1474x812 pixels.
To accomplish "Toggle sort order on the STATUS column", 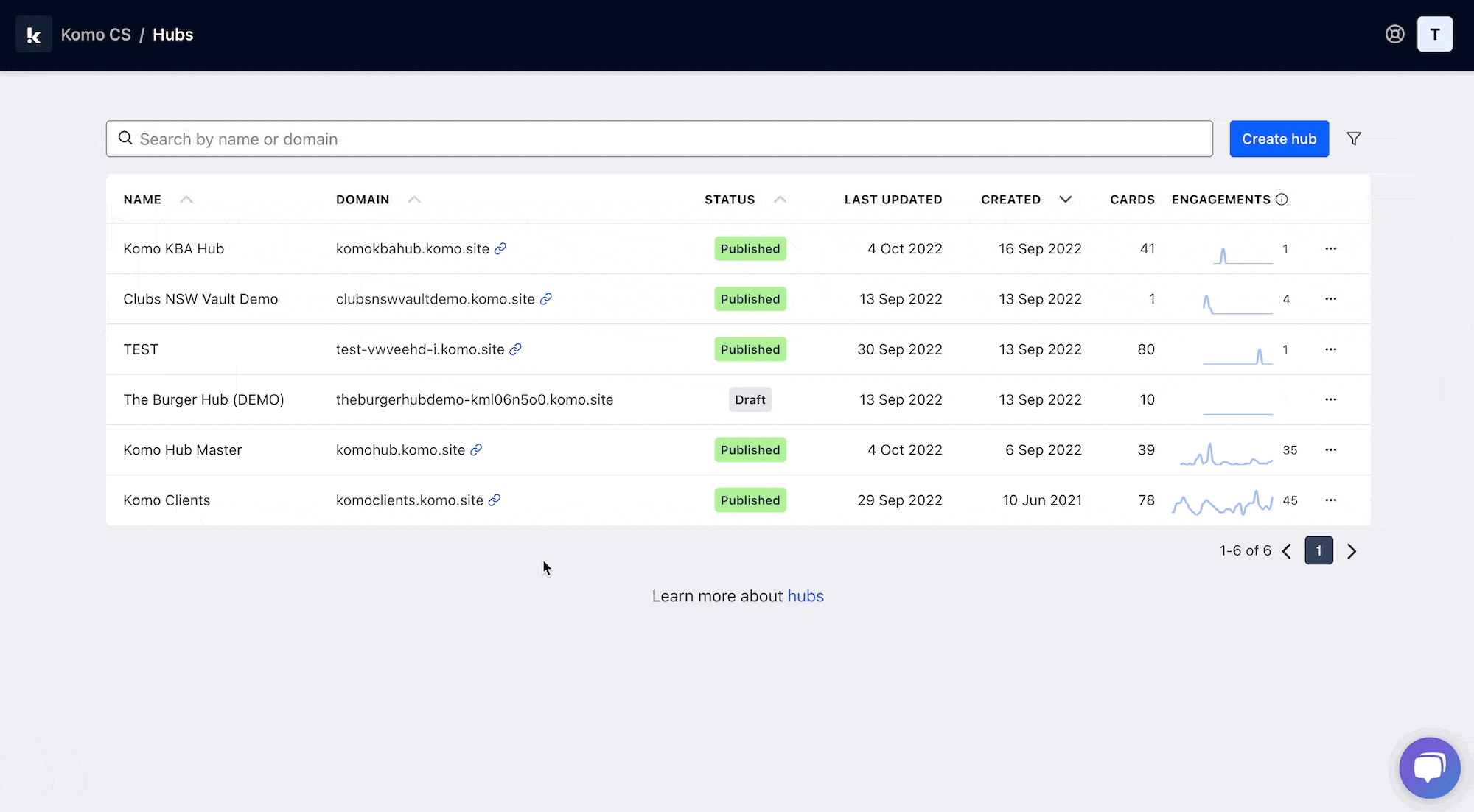I will 780,199.
